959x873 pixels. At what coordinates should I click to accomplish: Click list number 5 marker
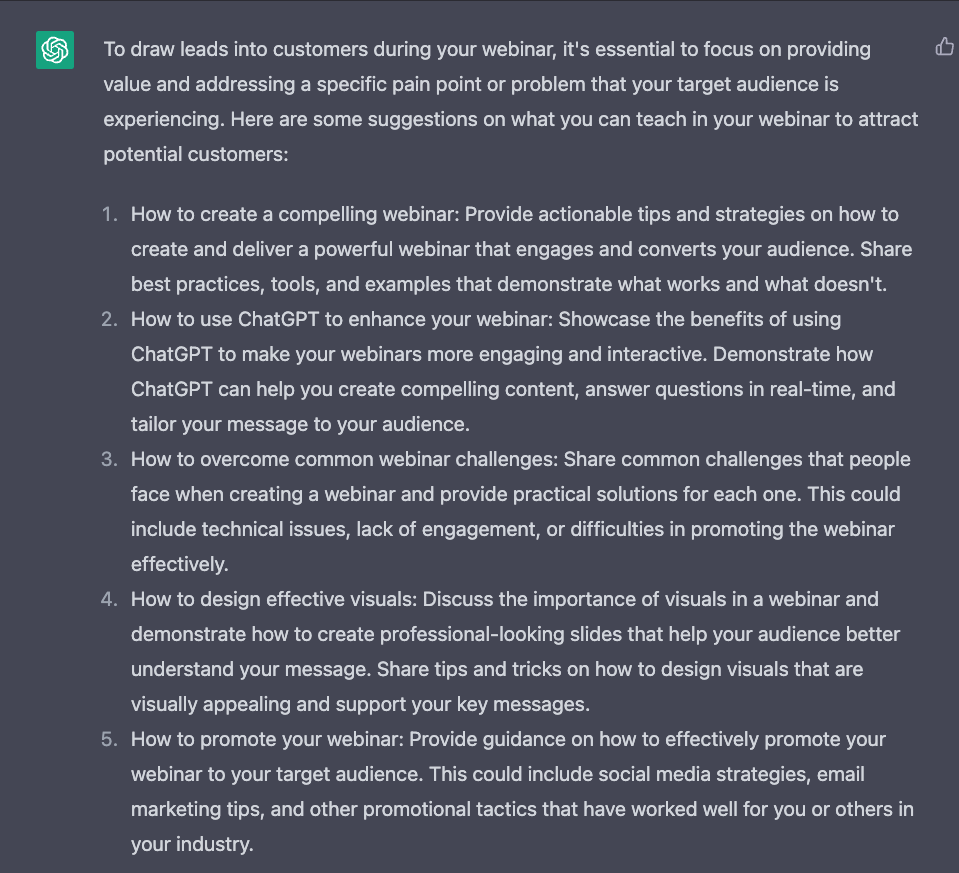[x=109, y=739]
